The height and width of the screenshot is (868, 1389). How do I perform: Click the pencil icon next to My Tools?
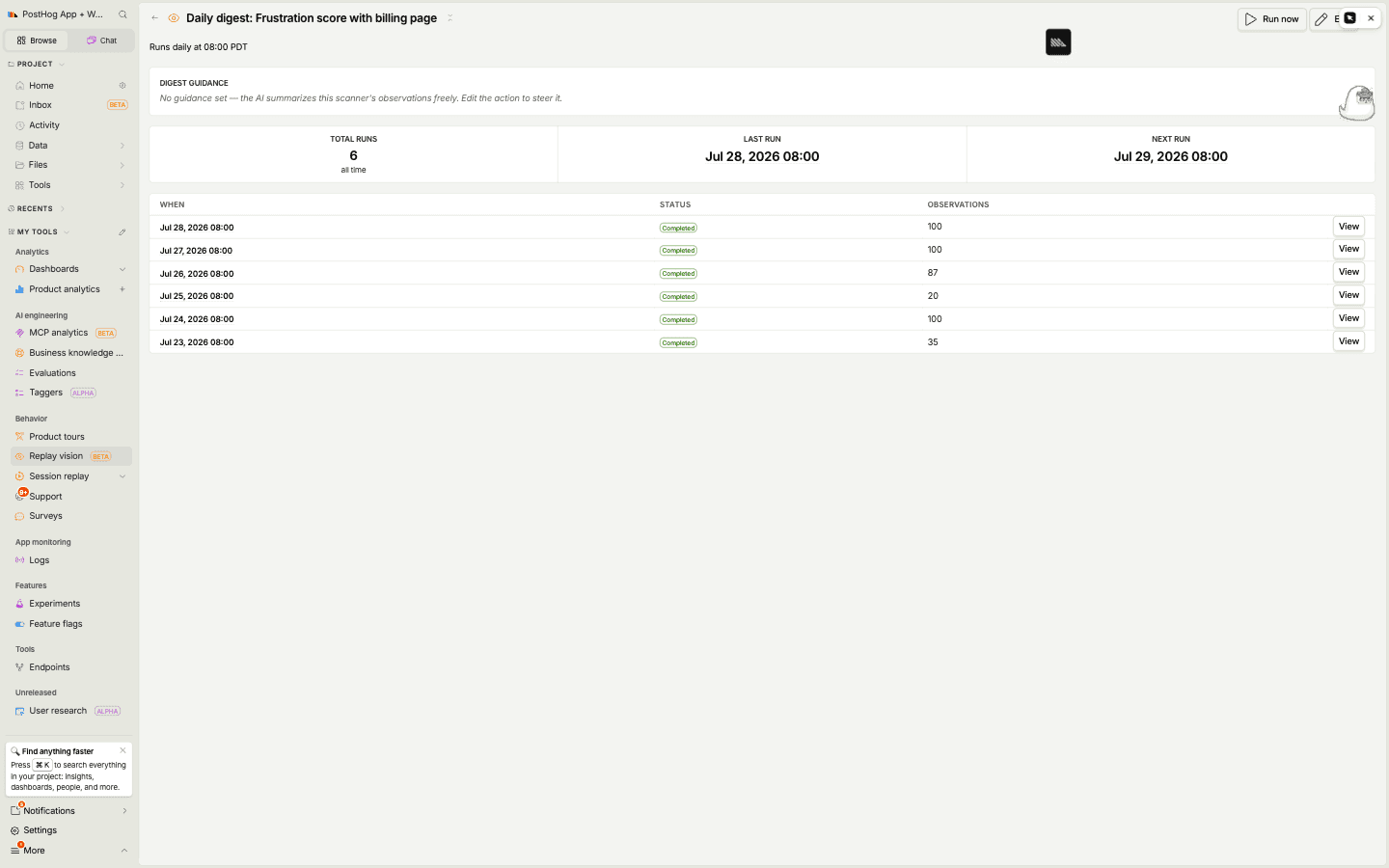123,232
